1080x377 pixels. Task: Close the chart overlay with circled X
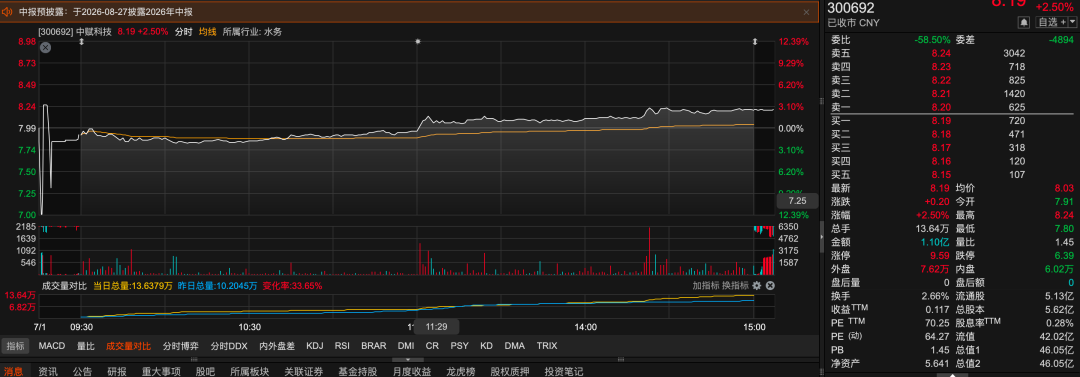click(45, 48)
